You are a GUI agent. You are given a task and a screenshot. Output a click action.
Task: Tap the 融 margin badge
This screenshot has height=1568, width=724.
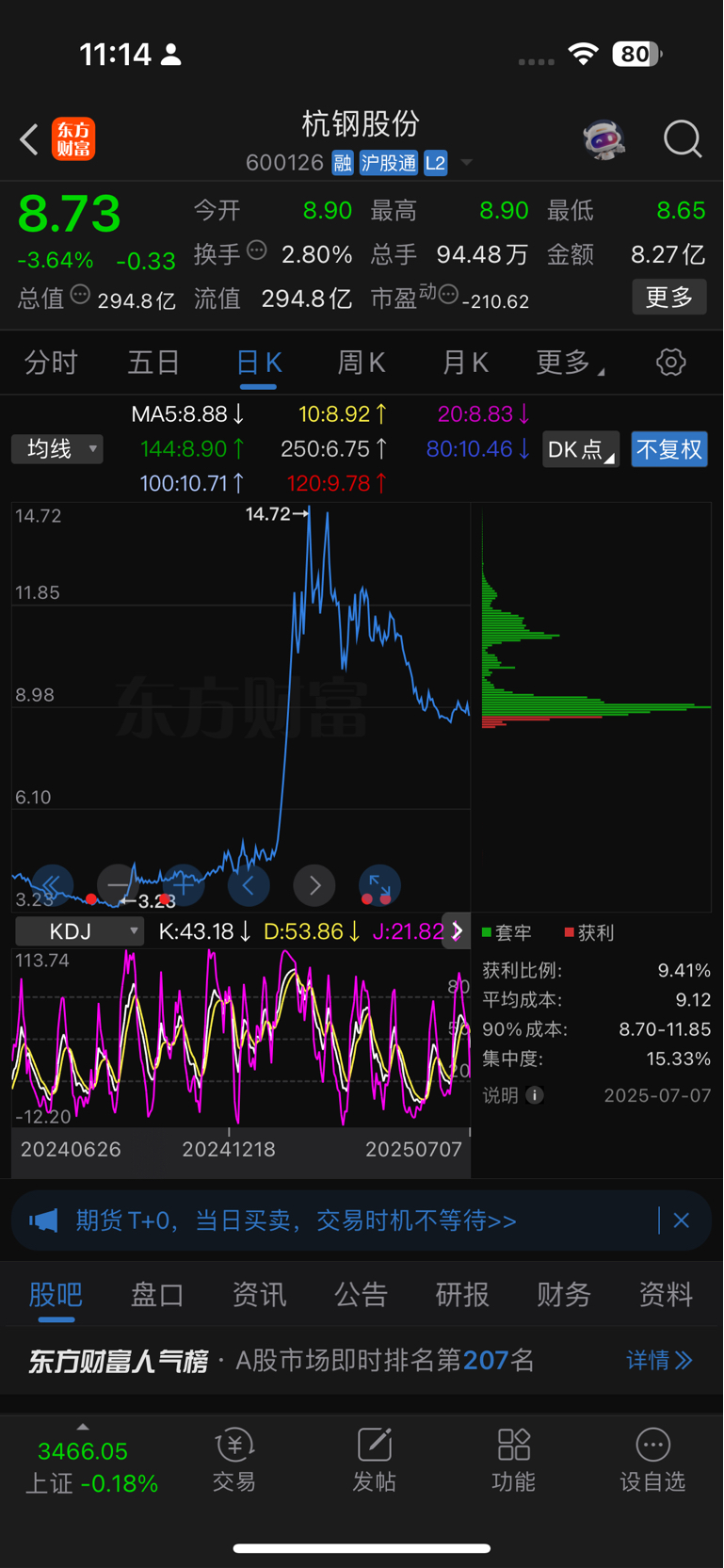tap(343, 163)
